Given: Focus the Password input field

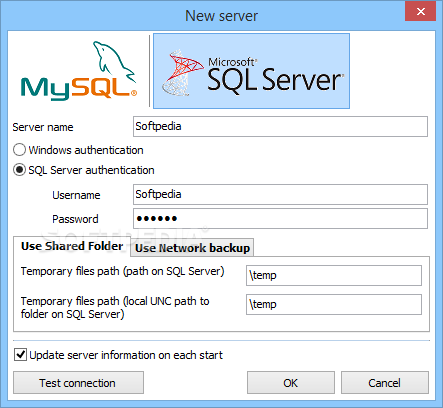Looking at the screenshot, I should pos(280,219).
